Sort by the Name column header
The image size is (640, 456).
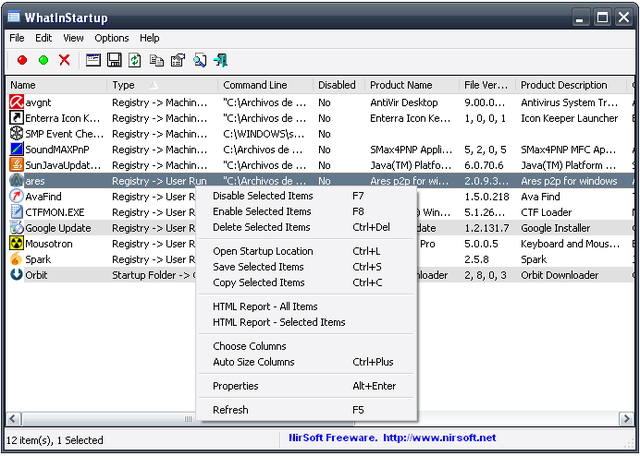pyautogui.click(x=57, y=85)
